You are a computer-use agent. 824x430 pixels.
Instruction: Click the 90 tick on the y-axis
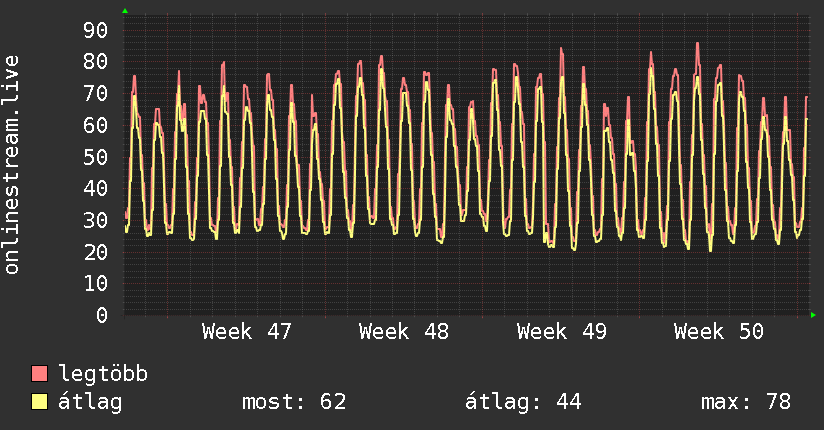tap(95, 30)
